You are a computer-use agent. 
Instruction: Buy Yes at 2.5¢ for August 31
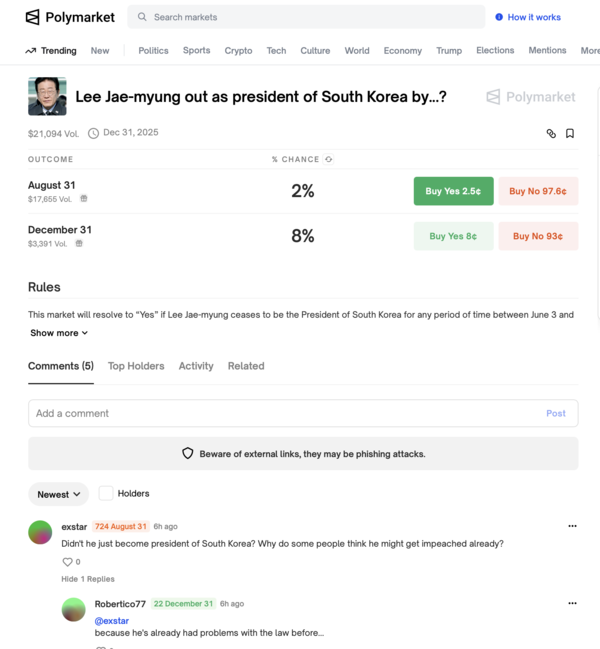453,191
